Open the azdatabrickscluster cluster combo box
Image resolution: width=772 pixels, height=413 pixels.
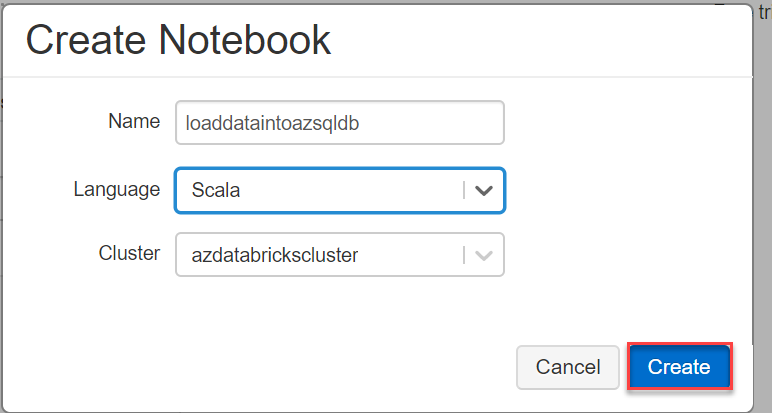pyautogui.click(x=320, y=255)
